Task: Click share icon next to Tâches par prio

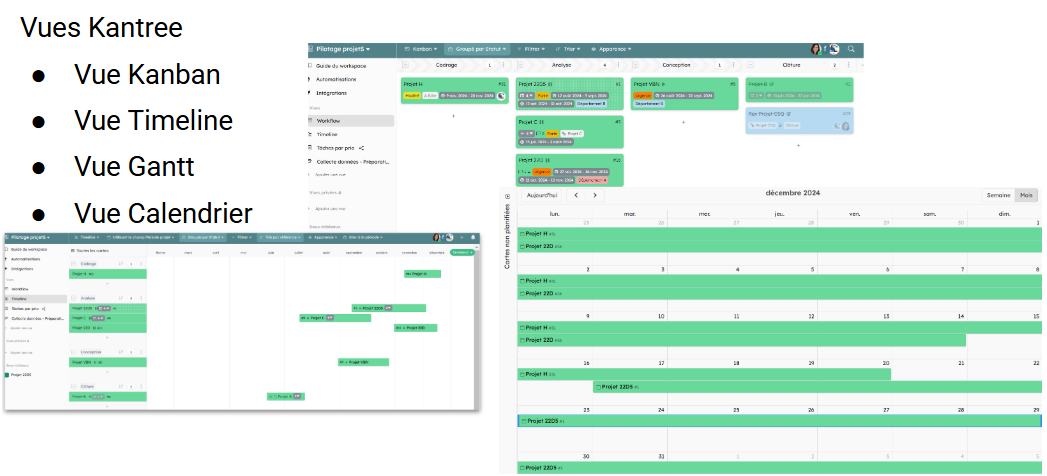Action: [x=361, y=148]
